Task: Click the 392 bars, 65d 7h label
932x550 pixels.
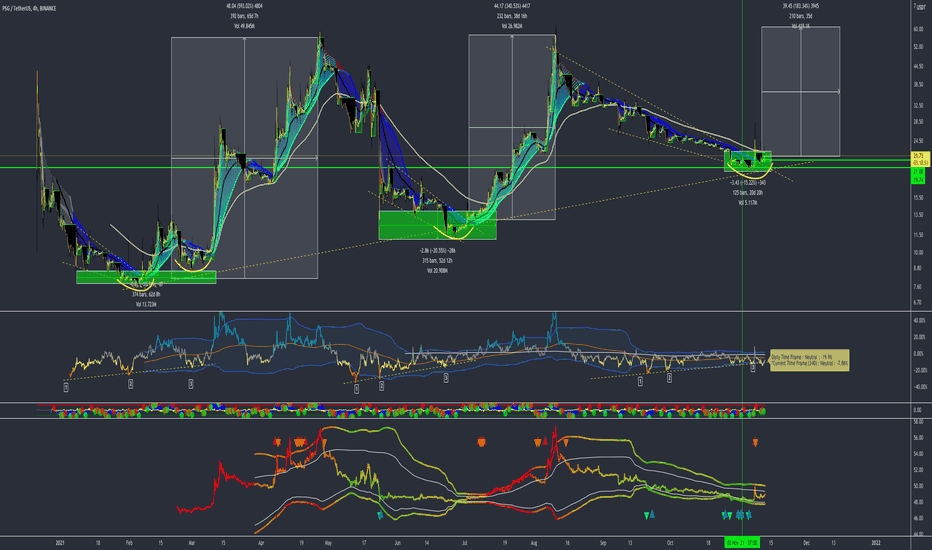Action: click(244, 16)
